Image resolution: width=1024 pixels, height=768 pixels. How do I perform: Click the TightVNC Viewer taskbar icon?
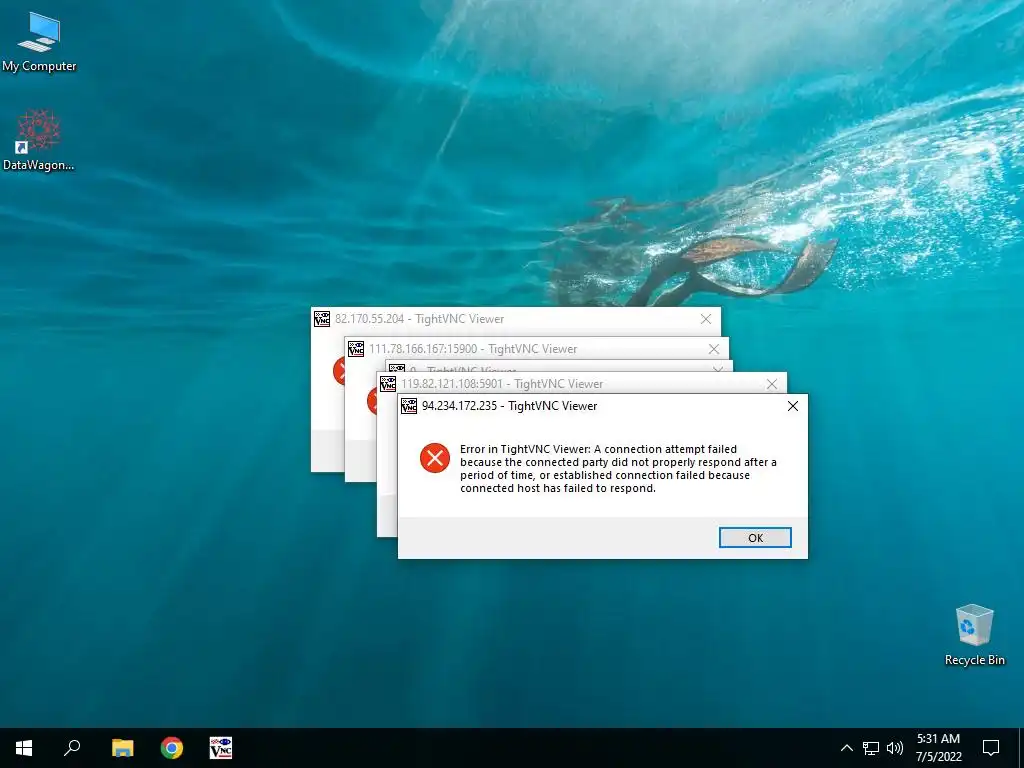click(x=221, y=748)
